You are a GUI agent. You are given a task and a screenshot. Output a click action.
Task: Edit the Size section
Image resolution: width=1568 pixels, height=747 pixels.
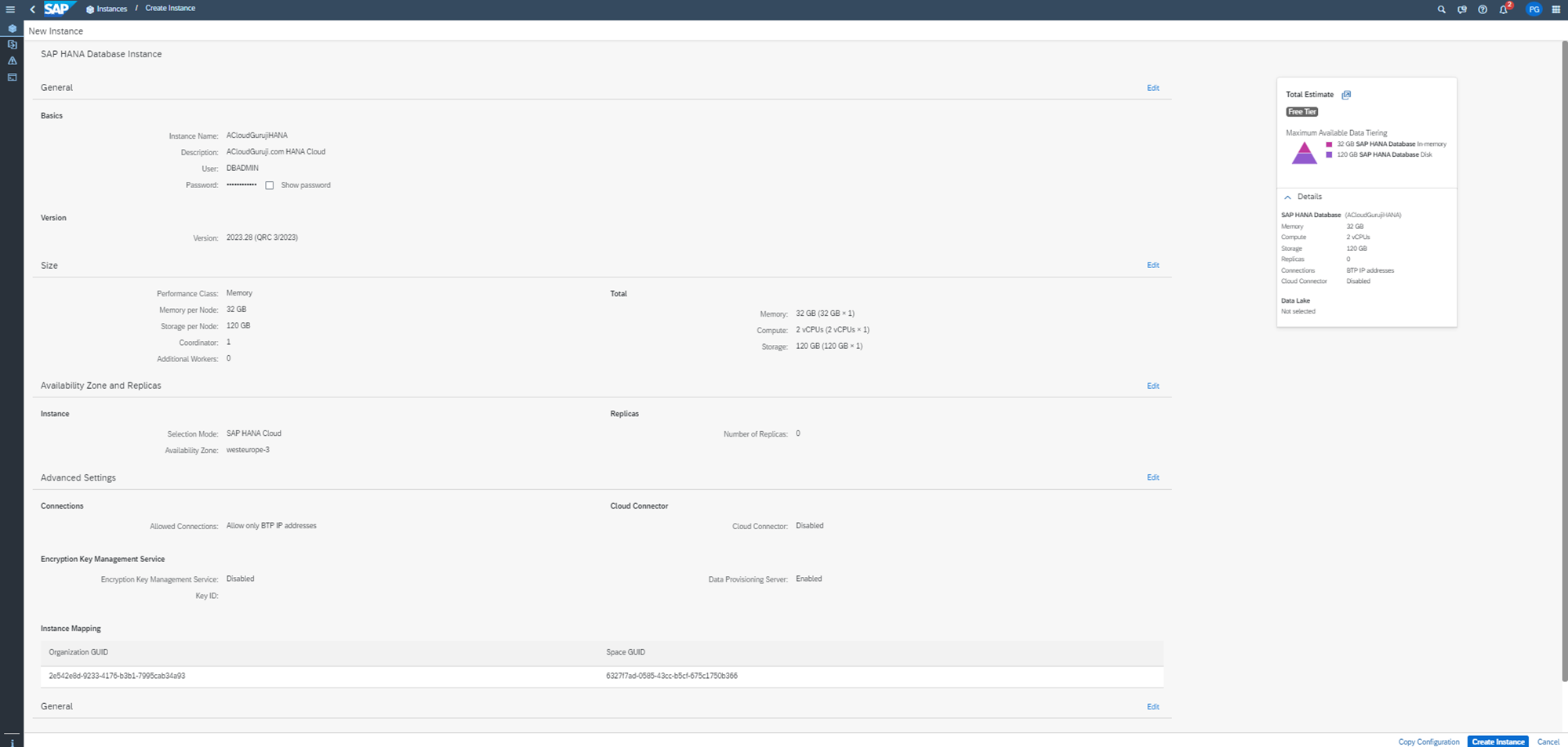(x=1152, y=266)
